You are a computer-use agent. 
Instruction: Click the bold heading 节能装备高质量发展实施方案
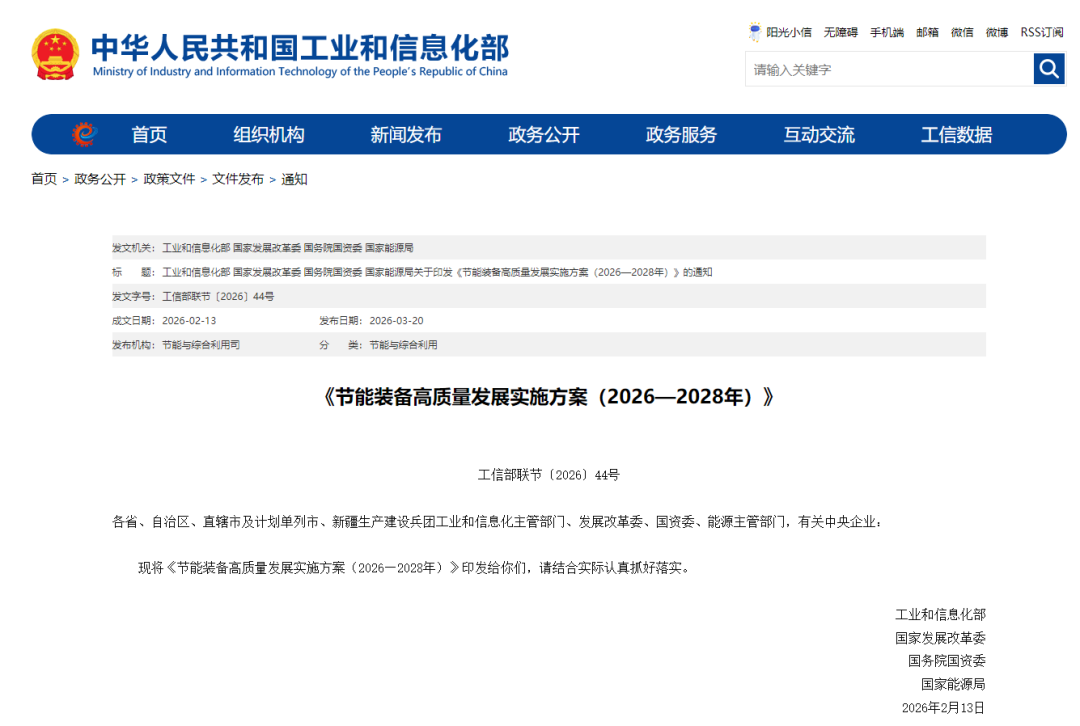coord(548,397)
